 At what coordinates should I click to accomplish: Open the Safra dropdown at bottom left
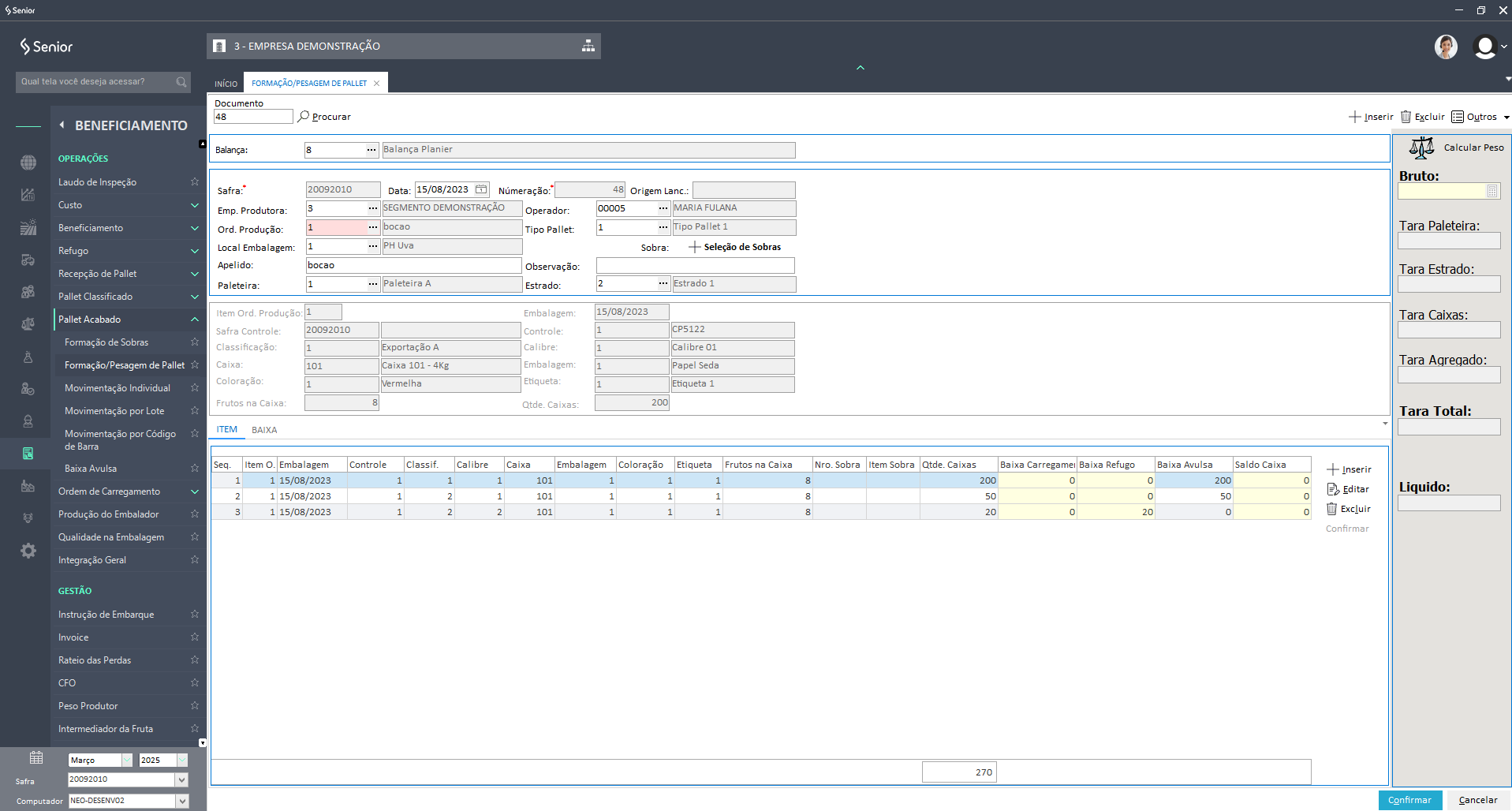click(182, 779)
